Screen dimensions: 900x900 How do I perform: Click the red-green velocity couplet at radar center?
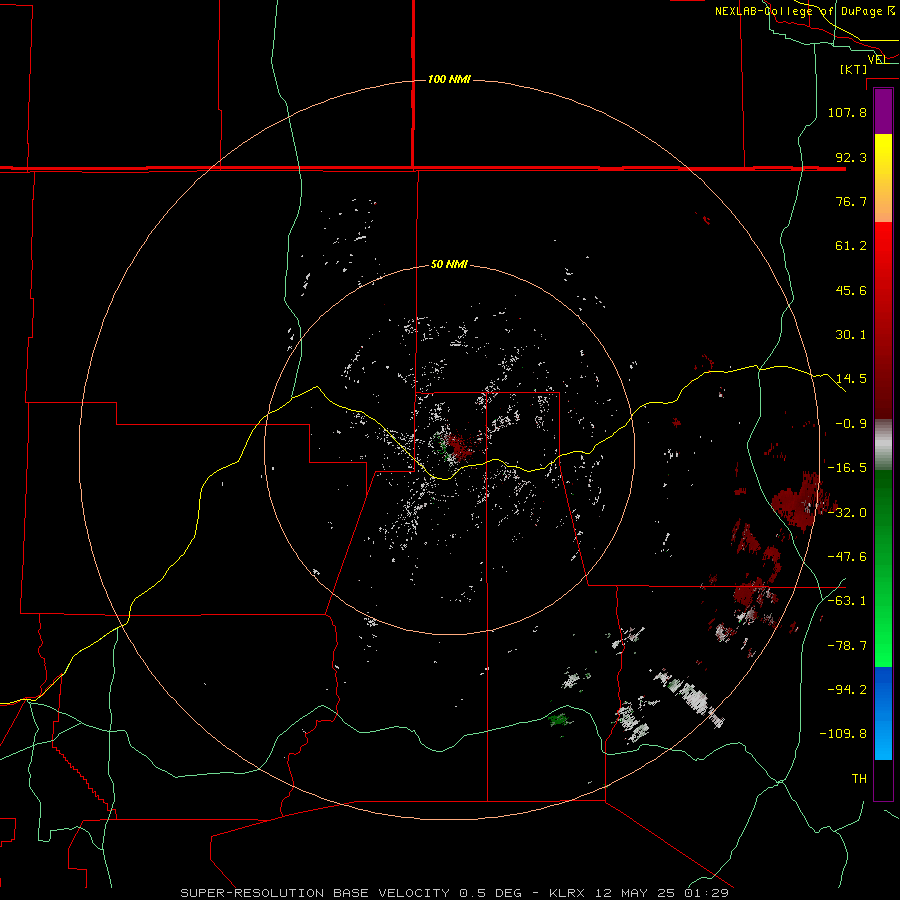pyautogui.click(x=455, y=446)
